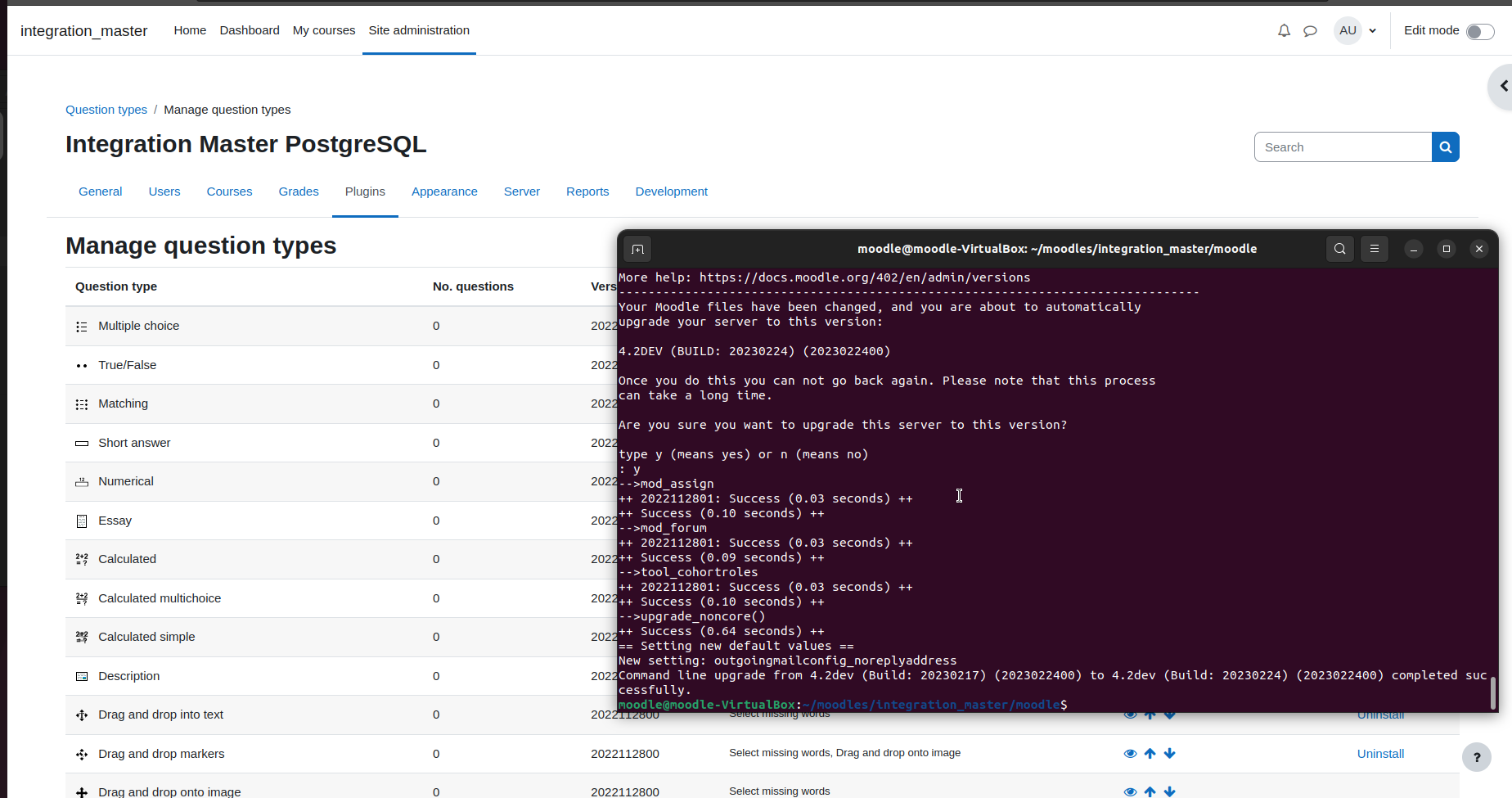This screenshot has width=1512, height=798.
Task: Click the Drag and drop into text icon
Action: click(82, 715)
